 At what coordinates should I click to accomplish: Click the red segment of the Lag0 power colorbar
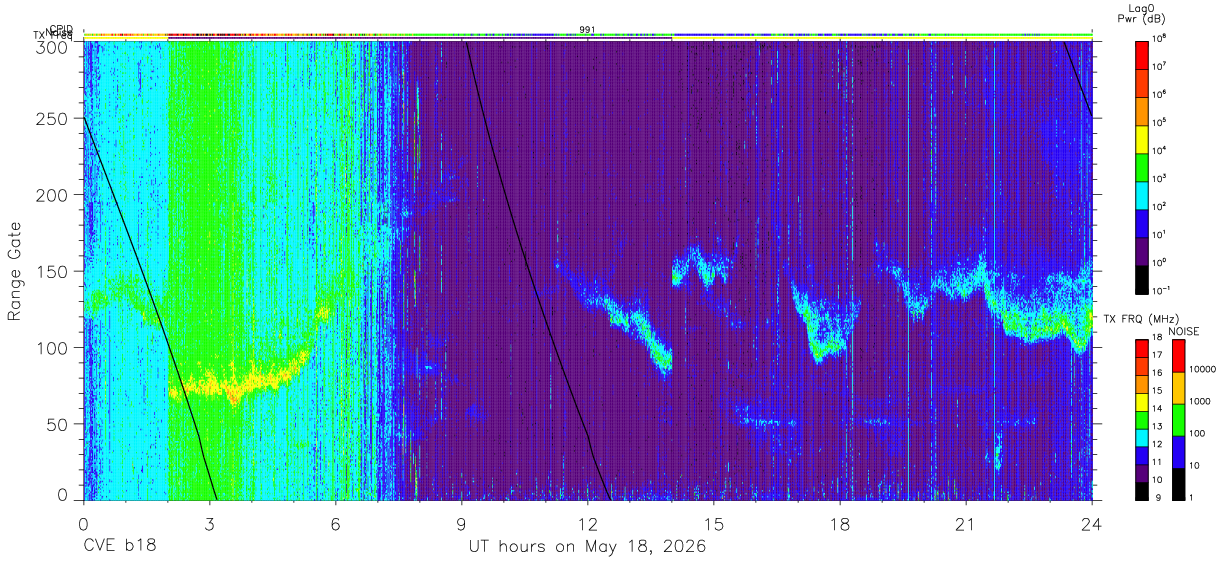point(1142,53)
